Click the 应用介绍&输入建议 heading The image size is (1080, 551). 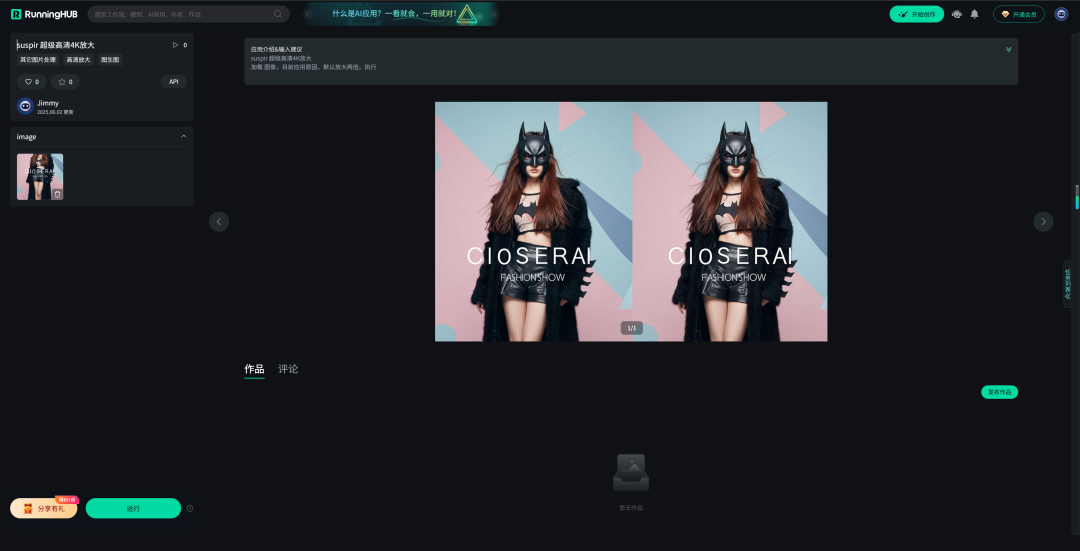tap(276, 50)
